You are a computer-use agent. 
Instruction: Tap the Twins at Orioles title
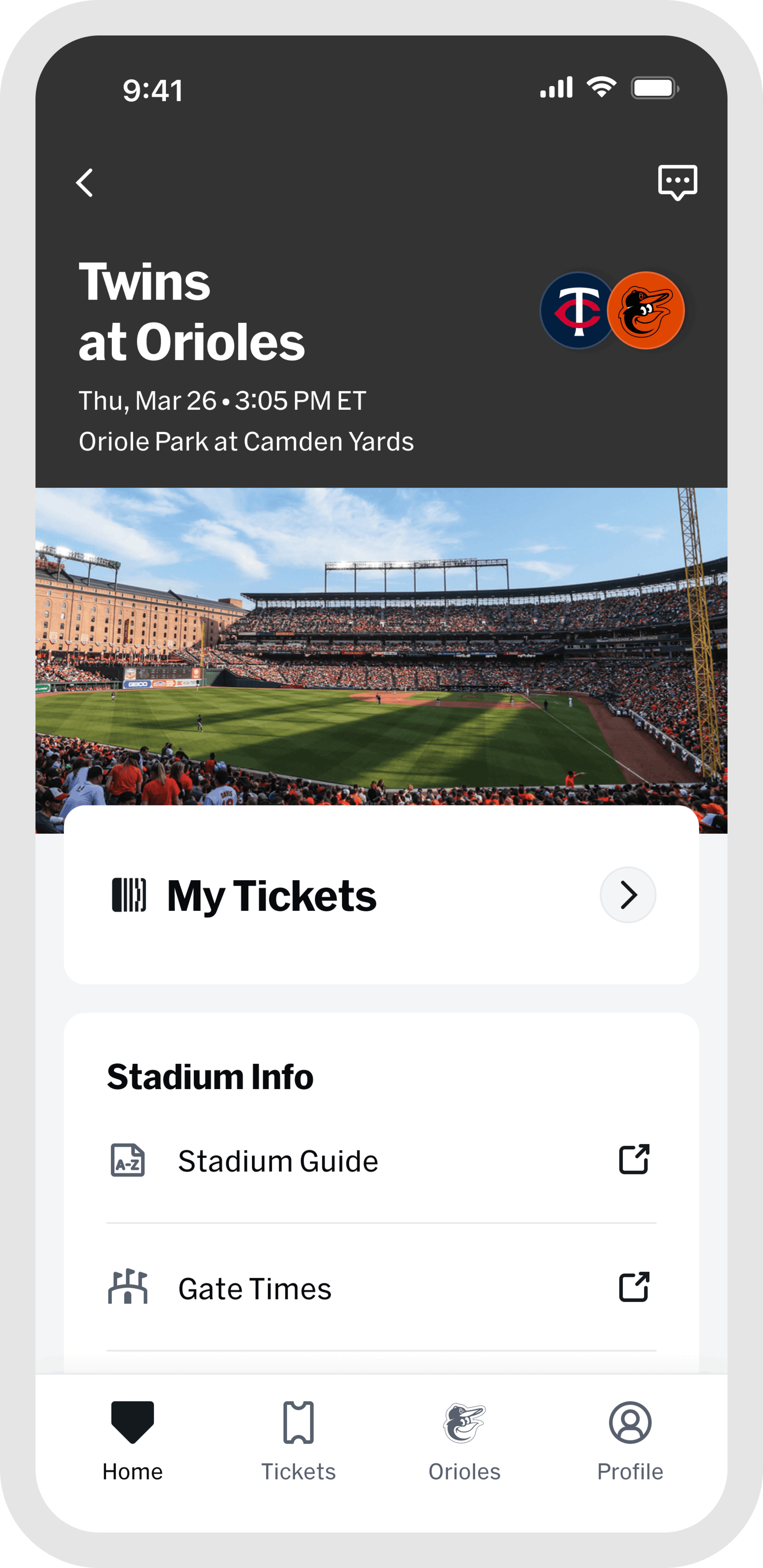192,312
